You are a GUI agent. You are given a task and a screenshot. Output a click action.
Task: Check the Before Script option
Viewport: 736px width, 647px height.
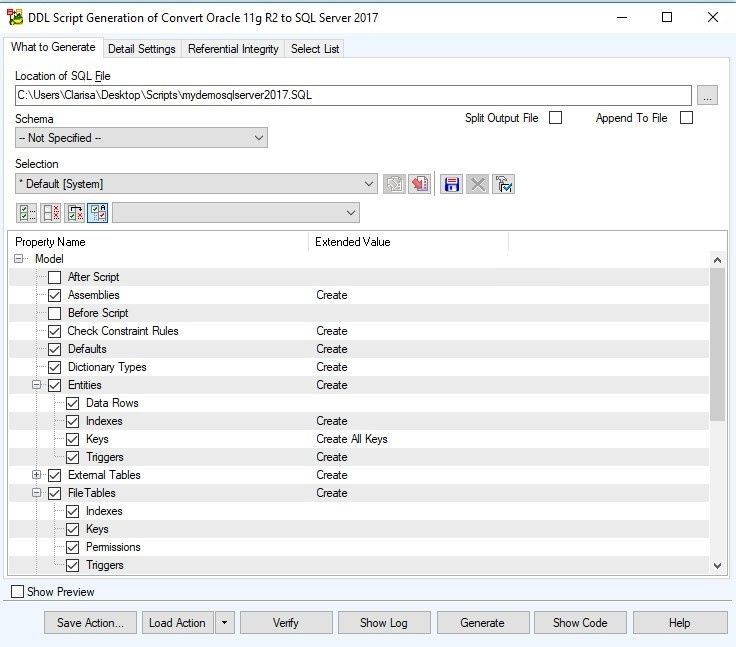[54, 313]
